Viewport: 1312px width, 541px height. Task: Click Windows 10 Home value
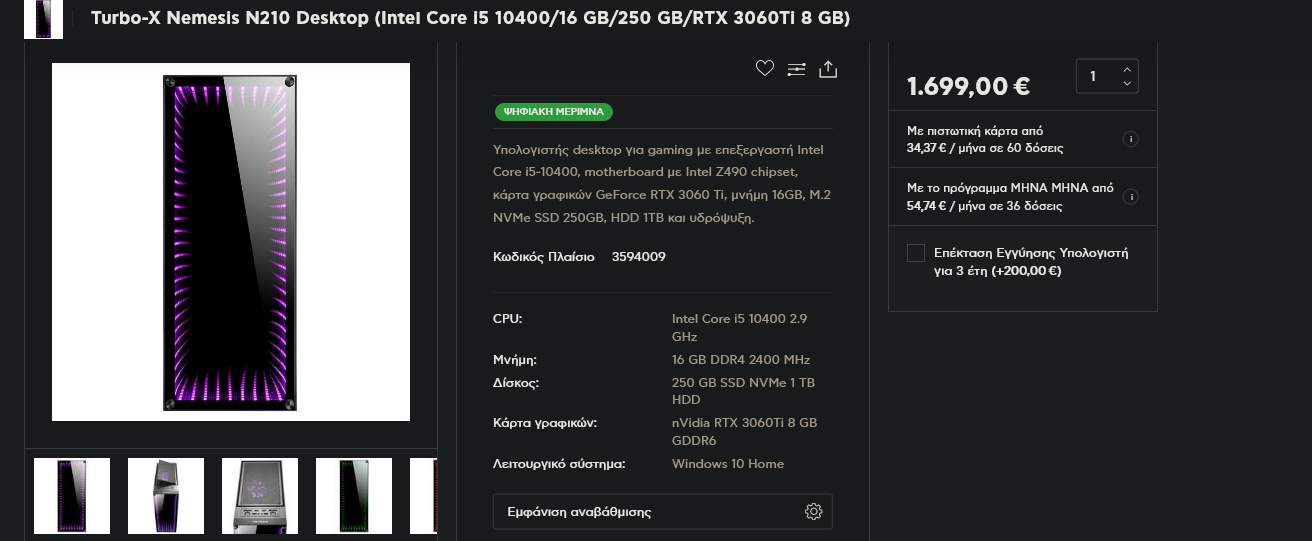coord(728,464)
